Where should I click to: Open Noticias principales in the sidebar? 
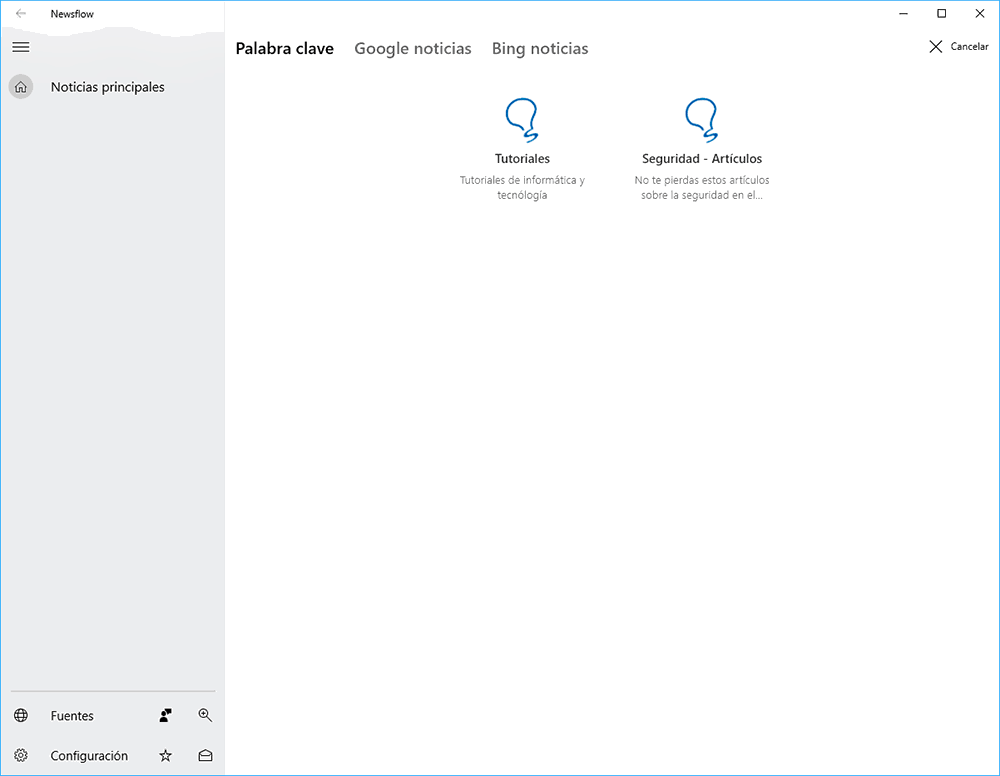108,87
